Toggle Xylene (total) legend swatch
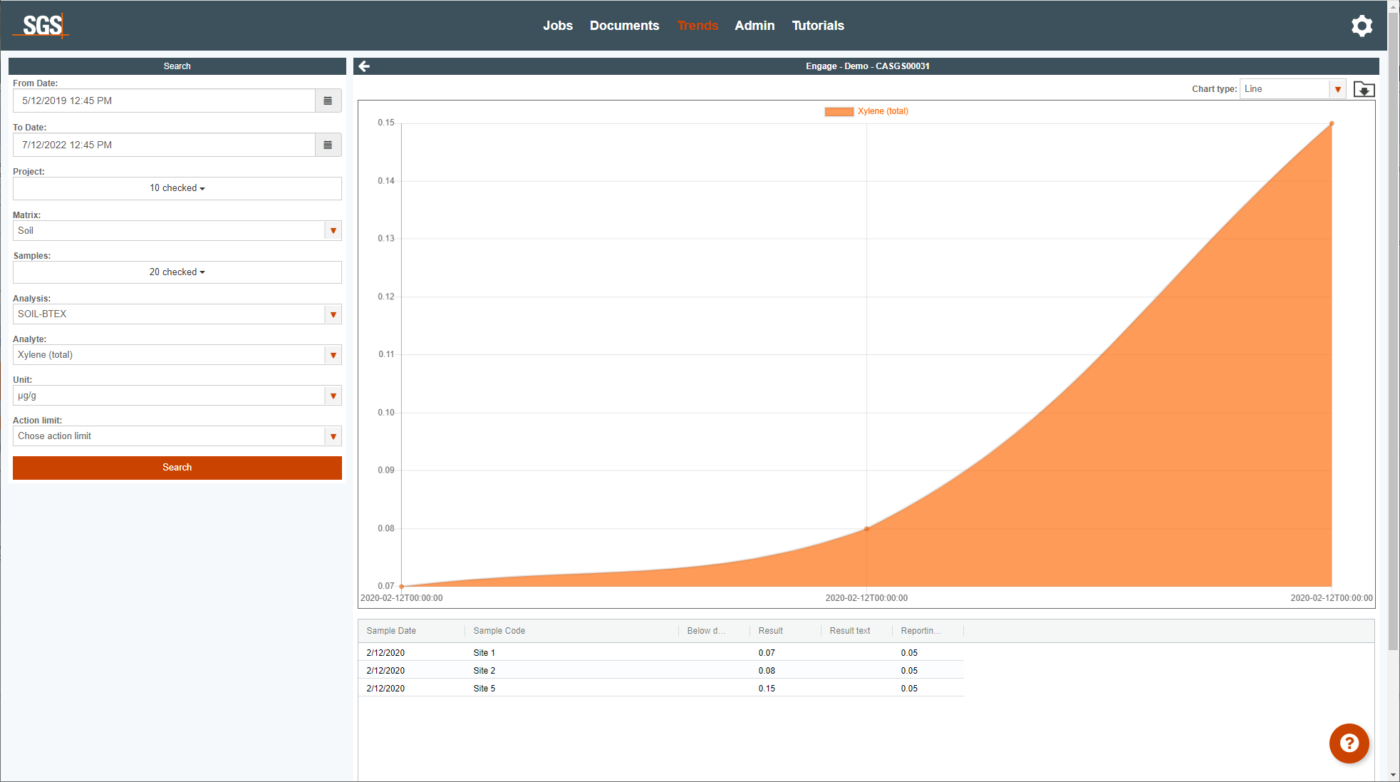 838,111
